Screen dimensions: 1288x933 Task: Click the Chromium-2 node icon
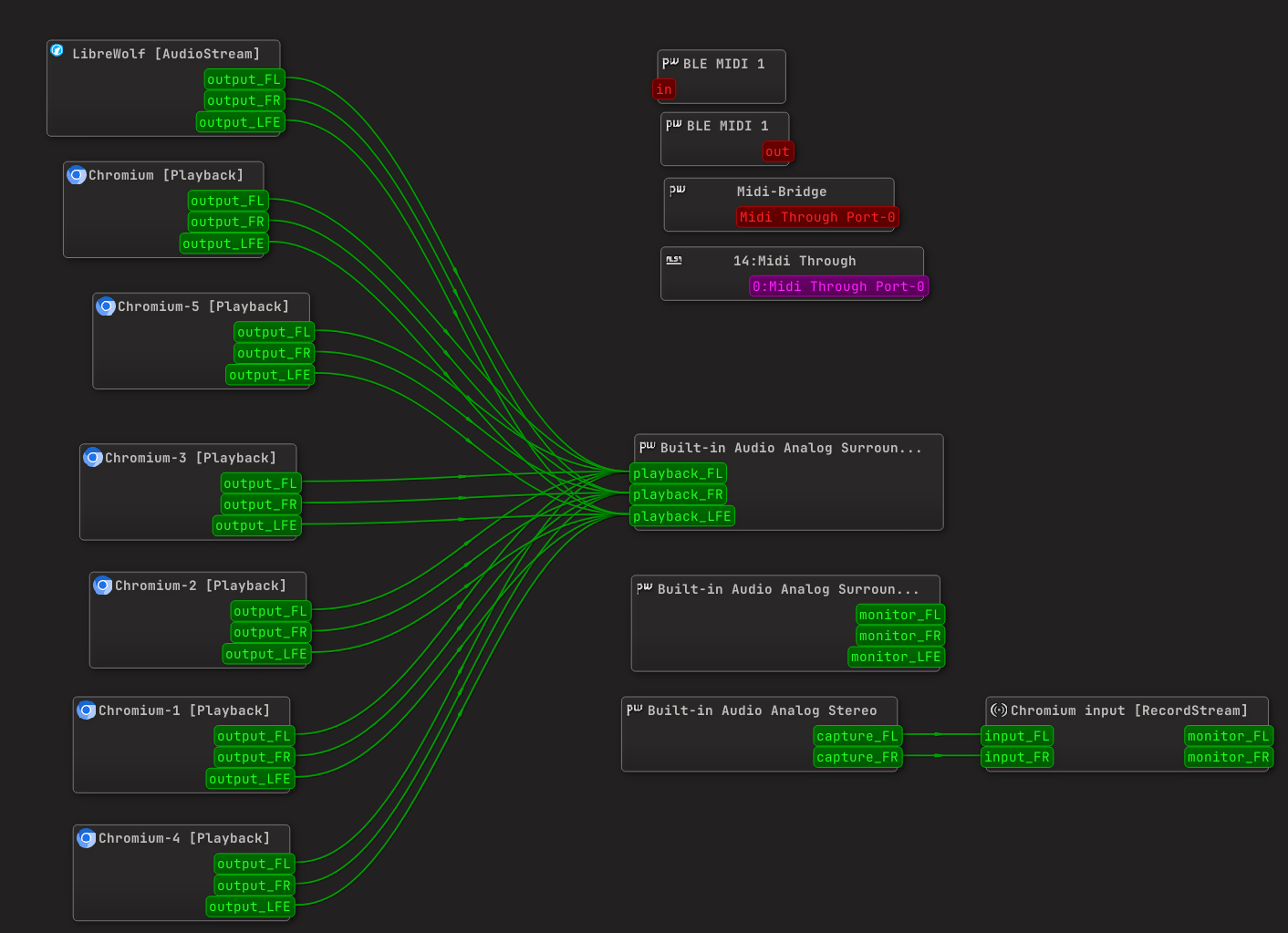coord(103,586)
